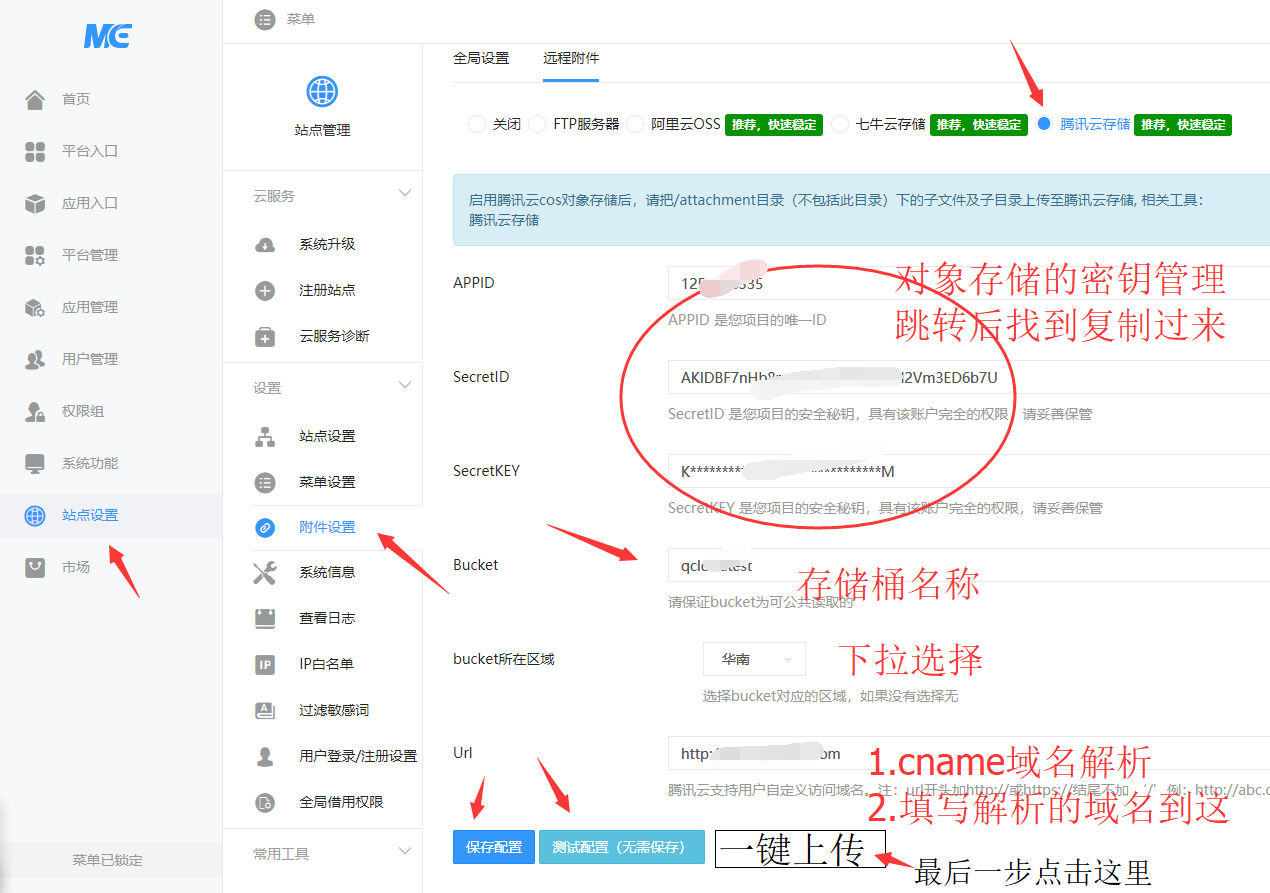Click the large 站点管理 globe icon
1270x893 pixels.
[x=322, y=92]
